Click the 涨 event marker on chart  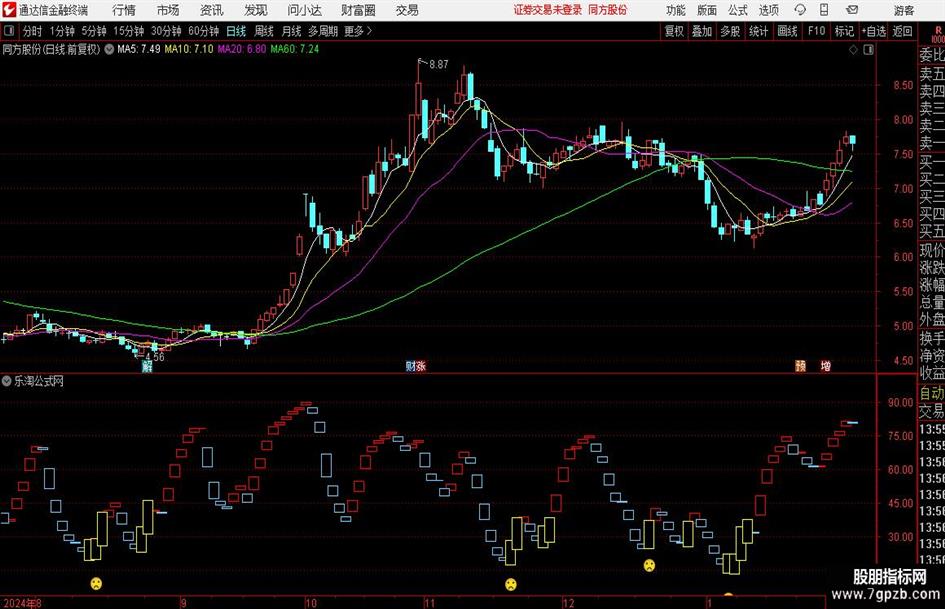tap(421, 366)
